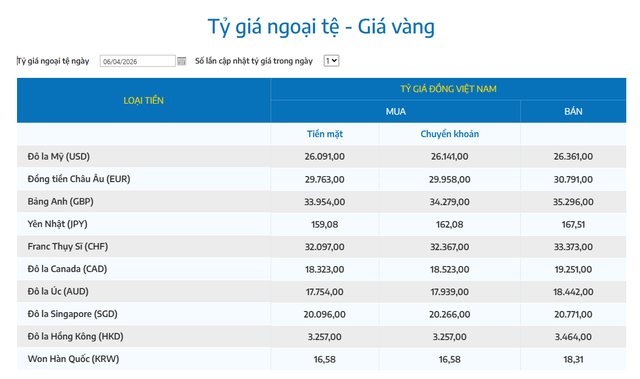Click JPY transfer value 162,08
This screenshot has width=640, height=379.
(x=449, y=224)
